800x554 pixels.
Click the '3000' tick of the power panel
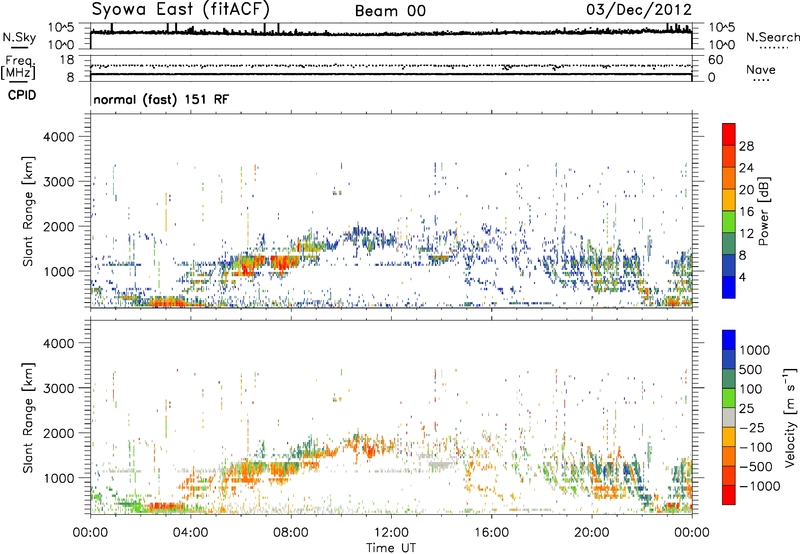click(58, 182)
